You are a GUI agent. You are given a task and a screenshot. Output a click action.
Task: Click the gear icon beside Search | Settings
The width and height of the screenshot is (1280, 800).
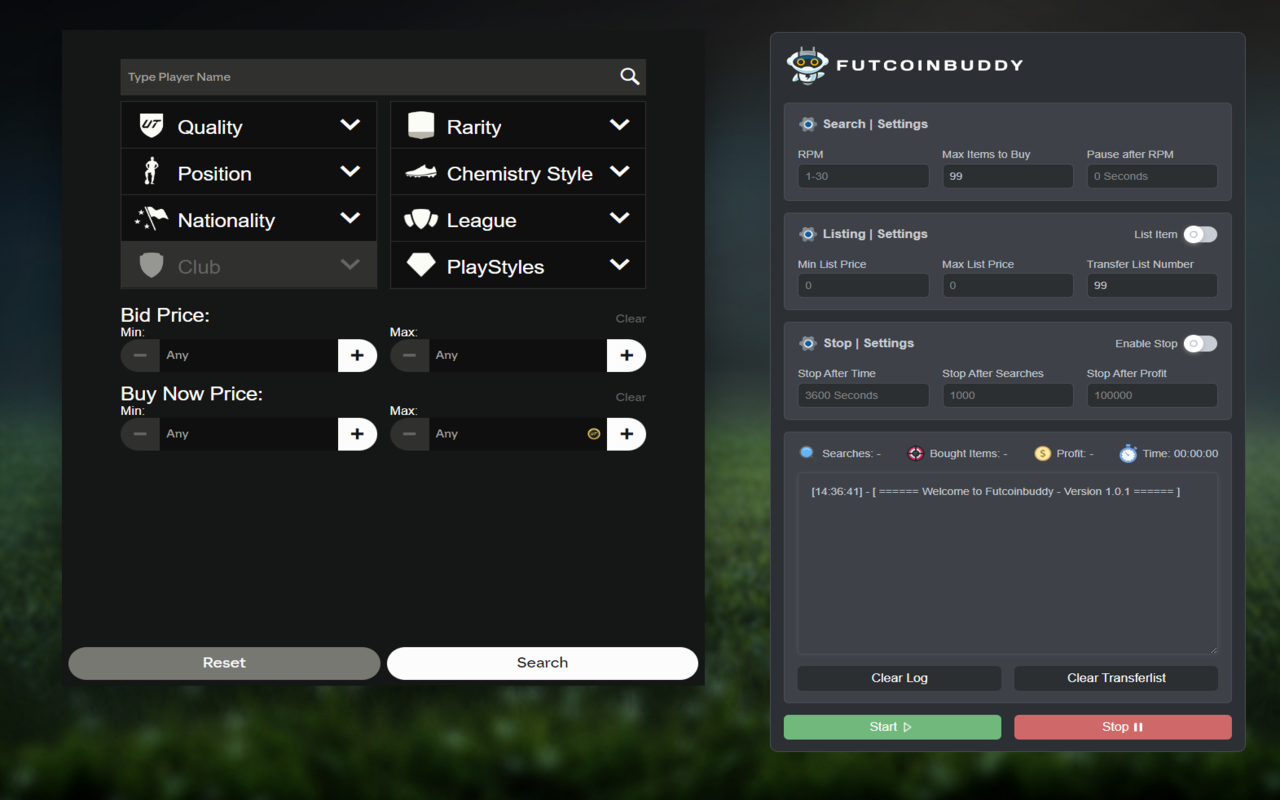click(807, 124)
